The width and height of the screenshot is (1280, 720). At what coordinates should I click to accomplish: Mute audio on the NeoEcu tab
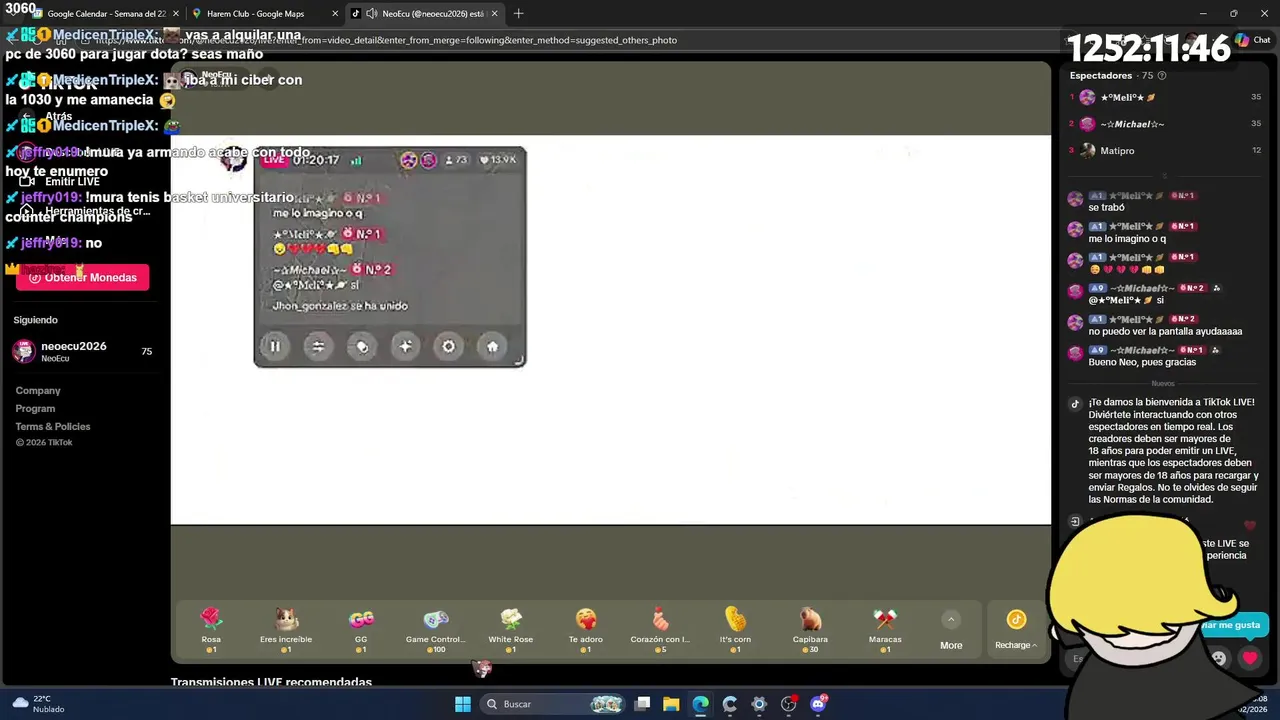[x=372, y=14]
